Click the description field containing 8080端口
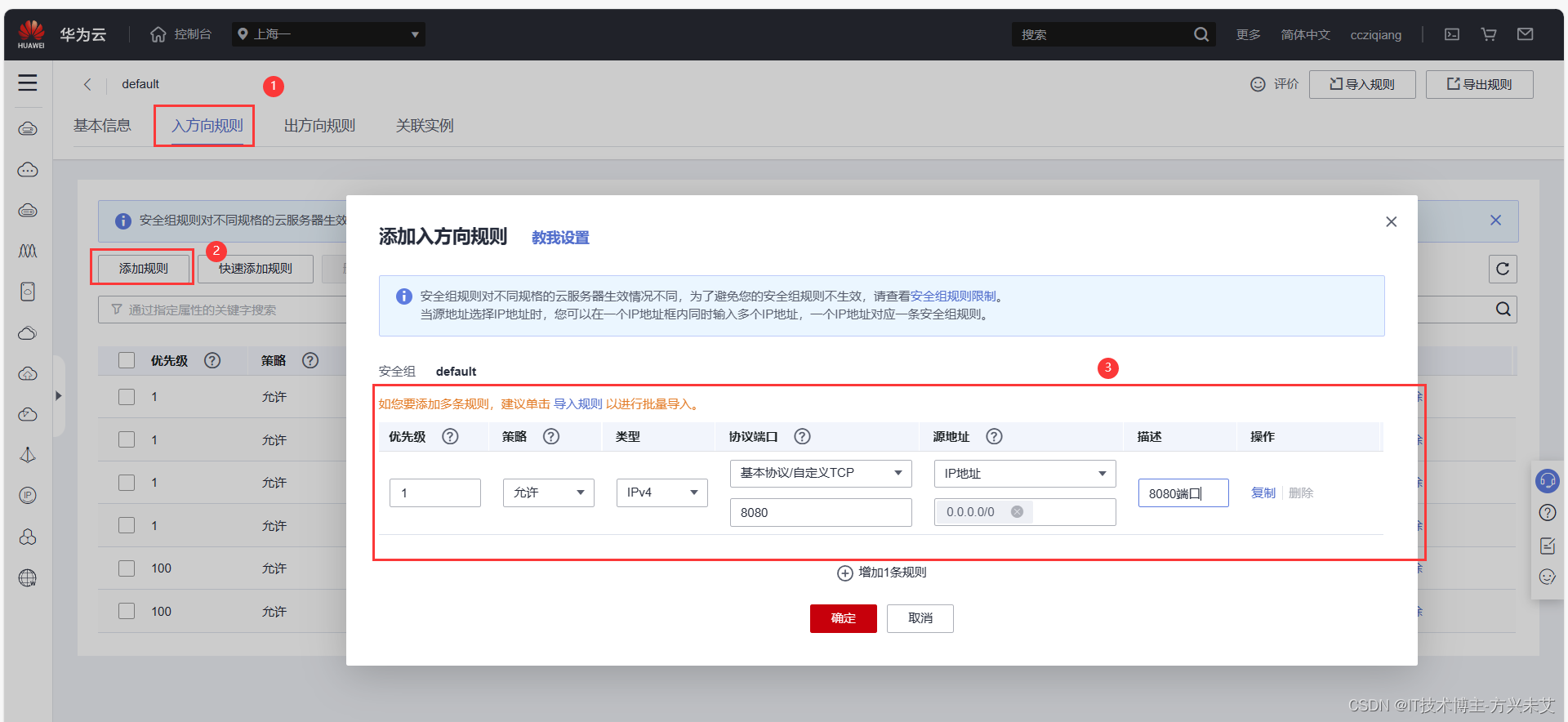The width and height of the screenshot is (1568, 722). tap(1183, 493)
